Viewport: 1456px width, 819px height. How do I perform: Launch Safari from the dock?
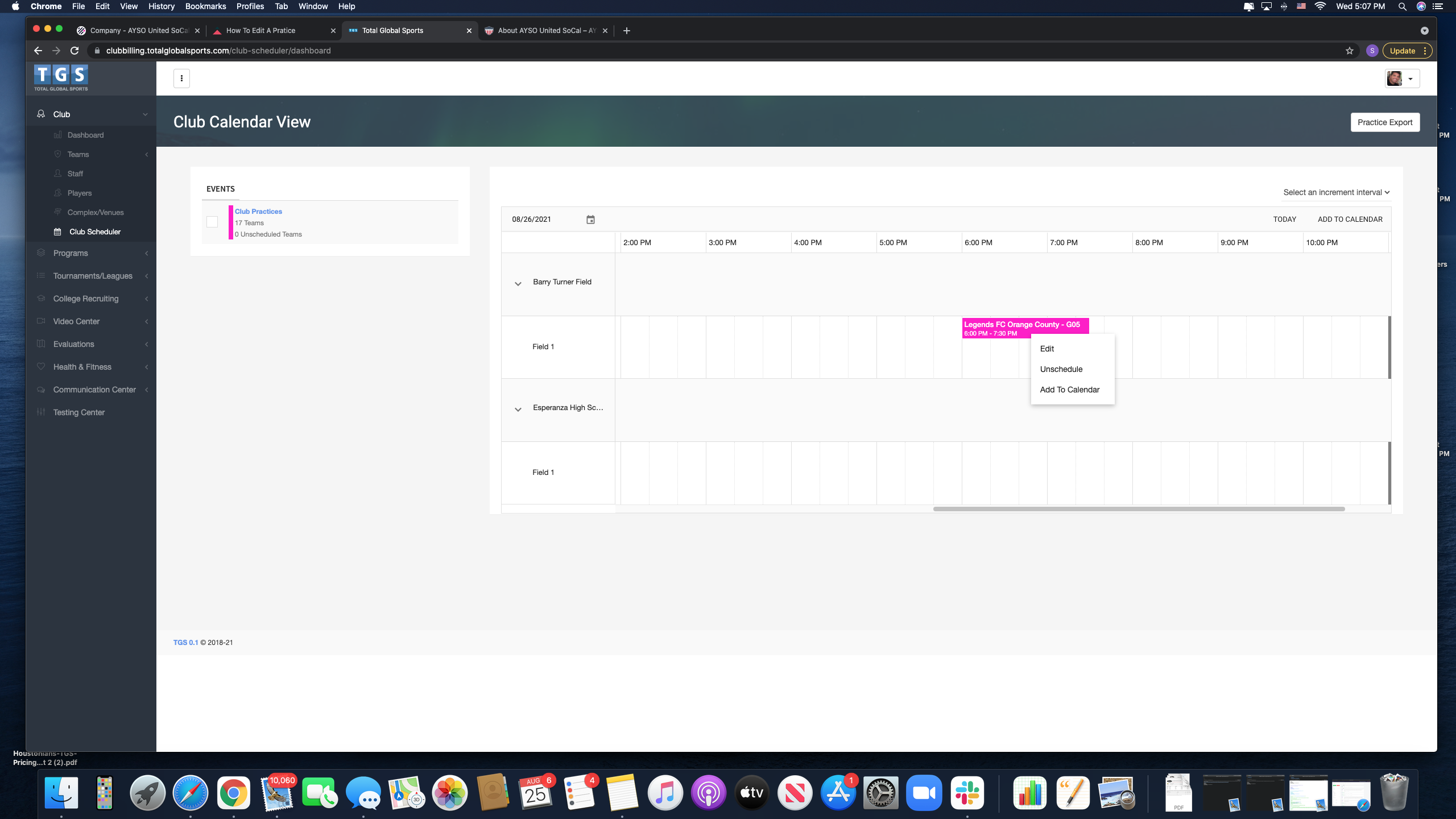click(x=191, y=793)
